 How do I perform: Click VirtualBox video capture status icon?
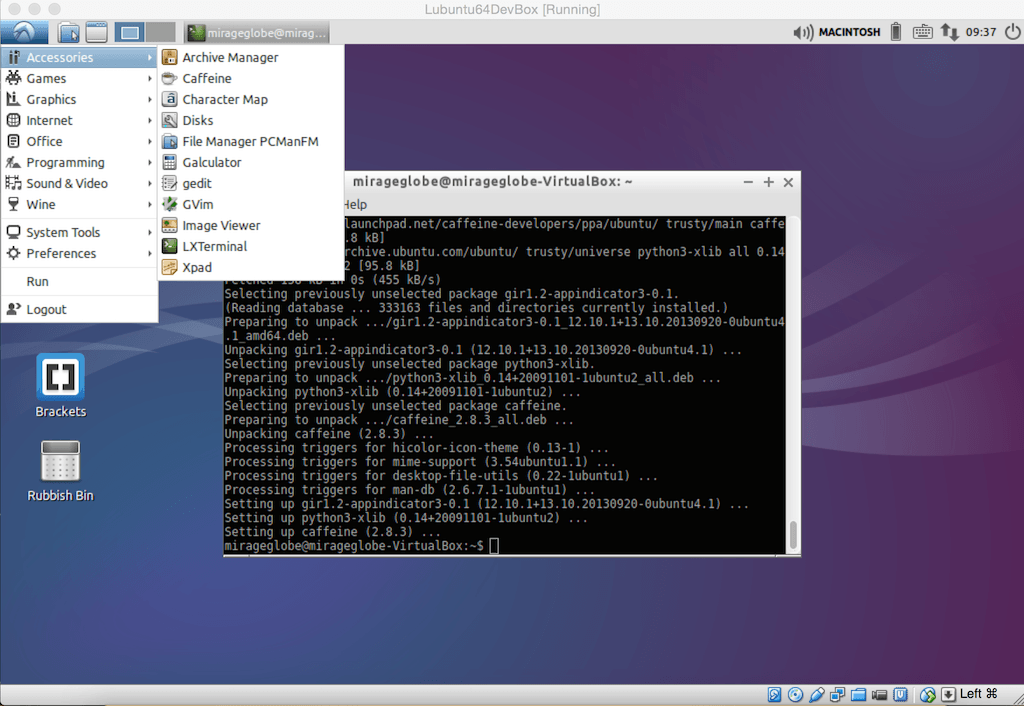879,694
